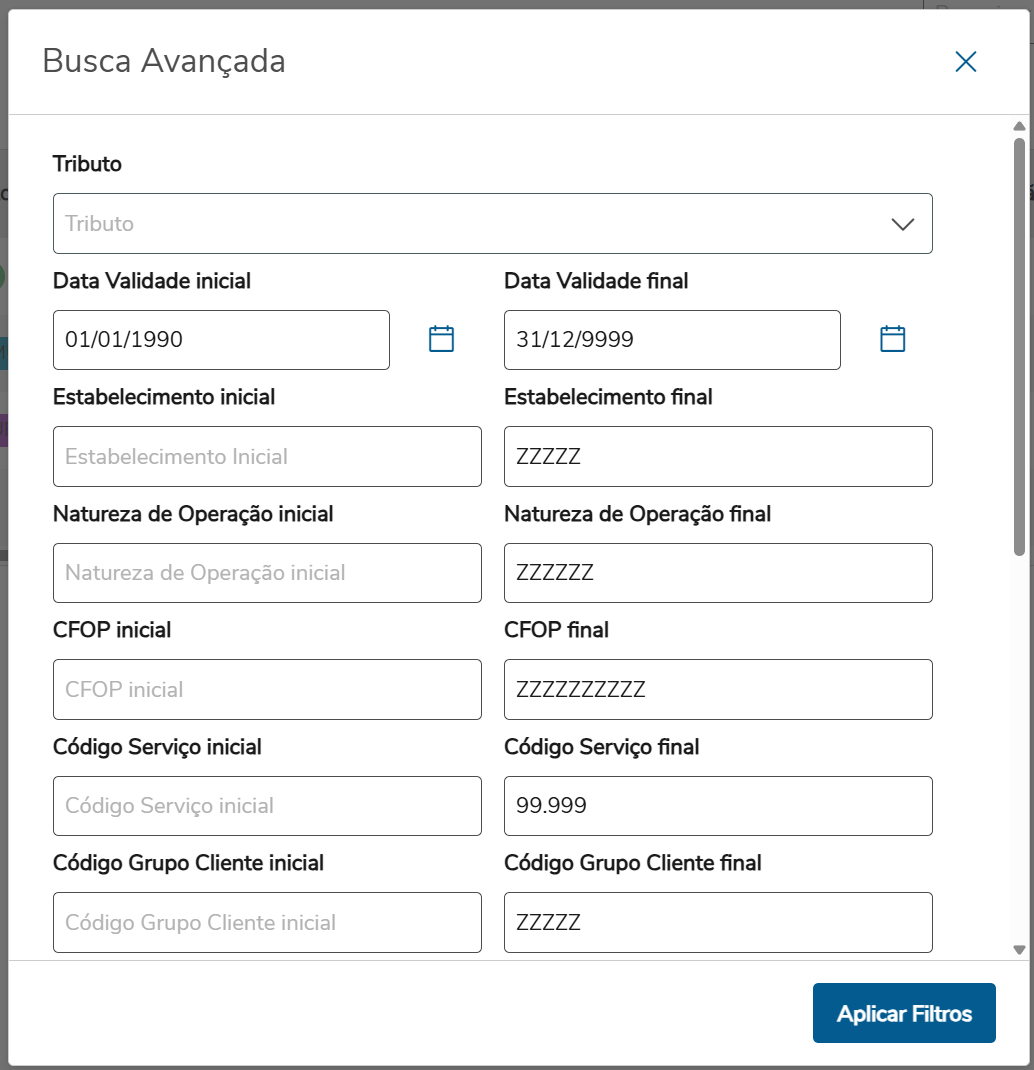Edit the Código Serviço final value
The height and width of the screenshot is (1070, 1034).
(x=718, y=806)
